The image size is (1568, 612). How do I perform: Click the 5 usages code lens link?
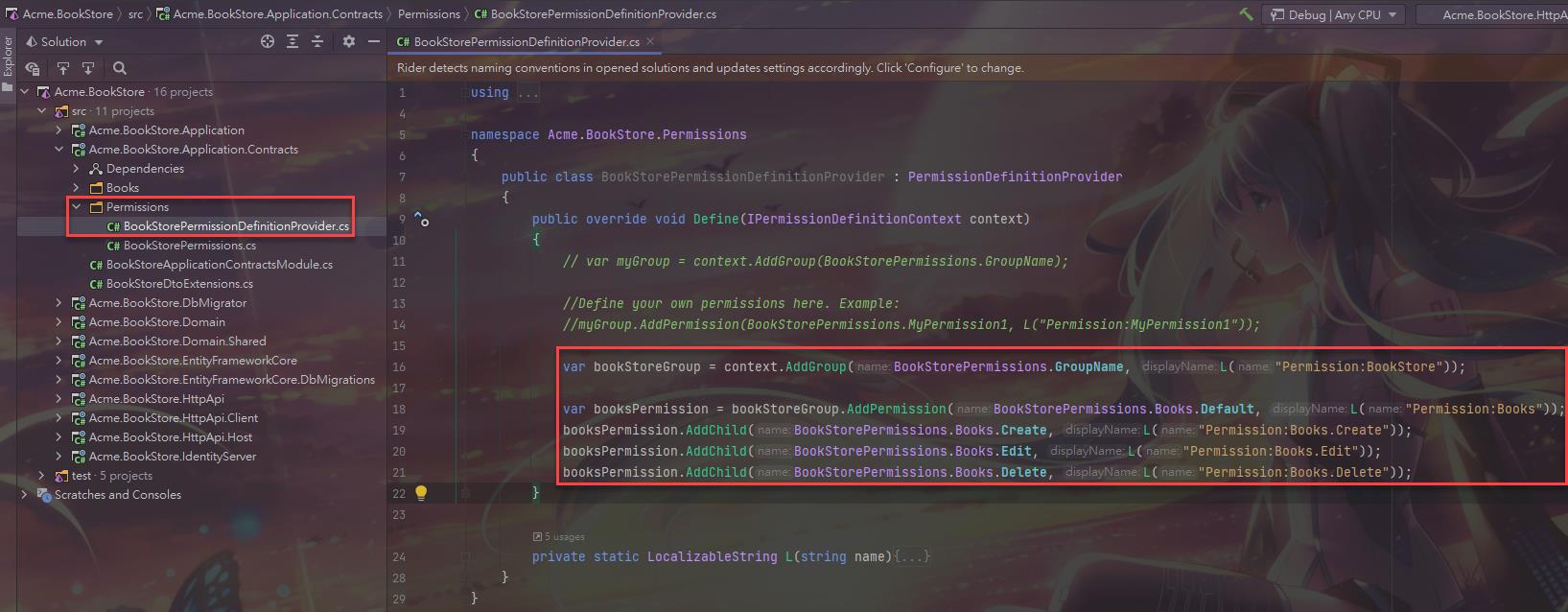[564, 537]
